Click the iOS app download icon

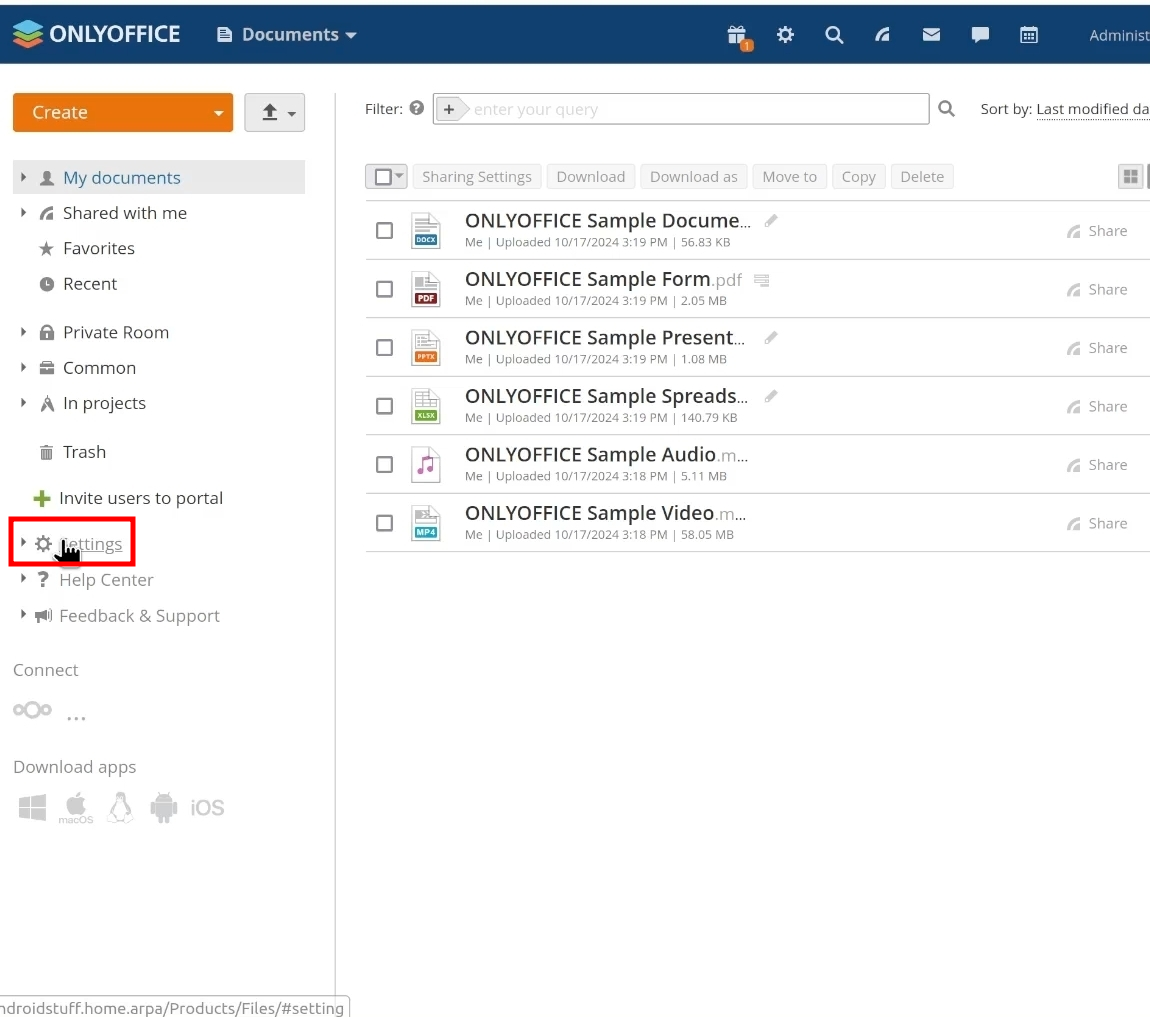[208, 808]
